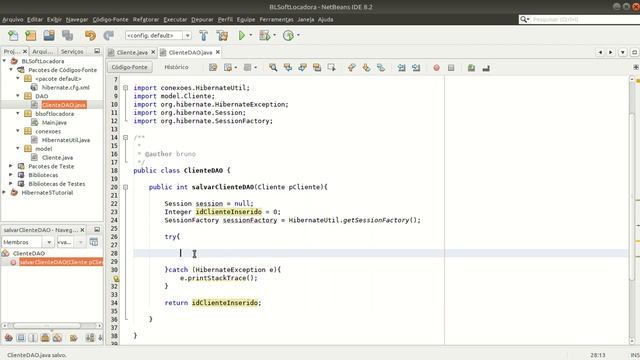Click the Código-Fonte editor view button
Image resolution: width=640 pixels, height=360 pixels.
130,67
